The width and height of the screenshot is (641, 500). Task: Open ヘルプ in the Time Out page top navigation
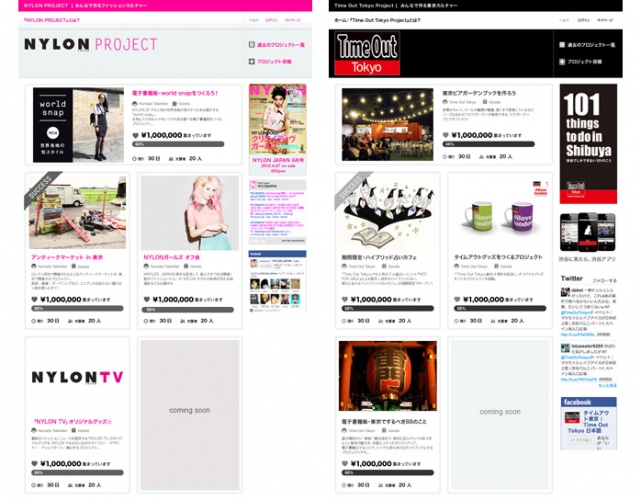click(x=564, y=20)
